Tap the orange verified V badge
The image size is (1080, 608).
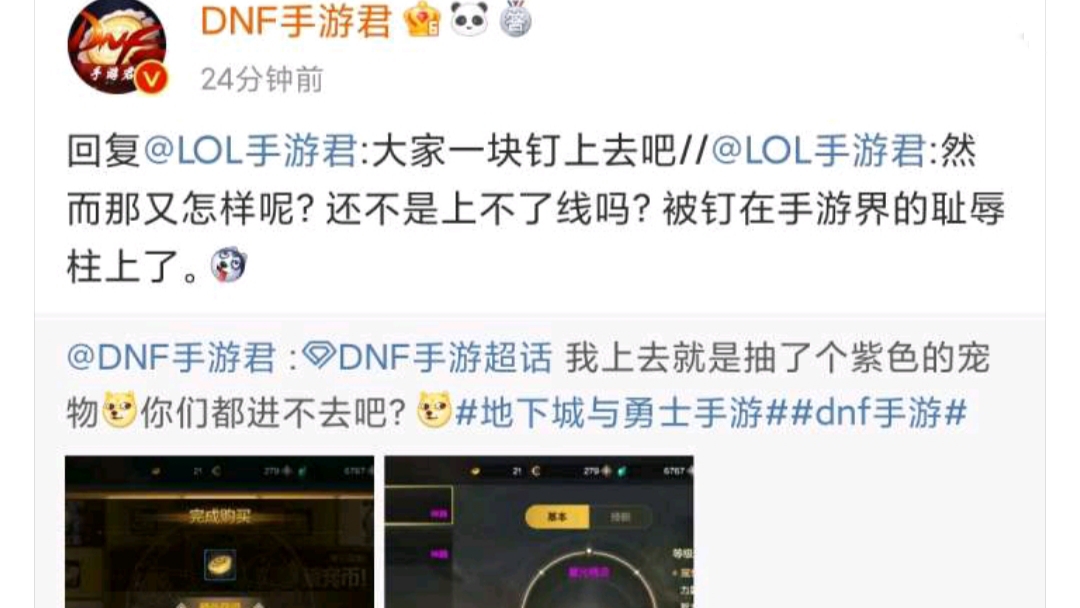151,78
